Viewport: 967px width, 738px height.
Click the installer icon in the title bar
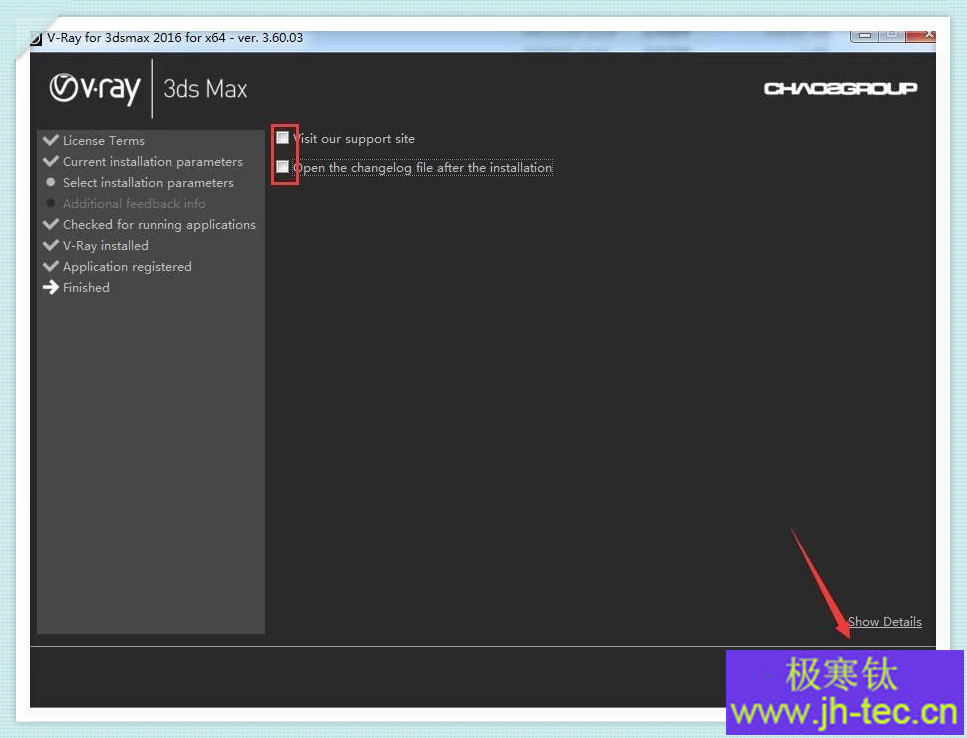pos(36,38)
